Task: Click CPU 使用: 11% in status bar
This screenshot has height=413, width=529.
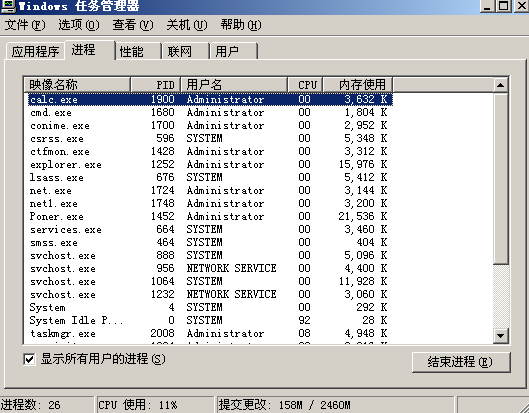Action: [x=155, y=405]
